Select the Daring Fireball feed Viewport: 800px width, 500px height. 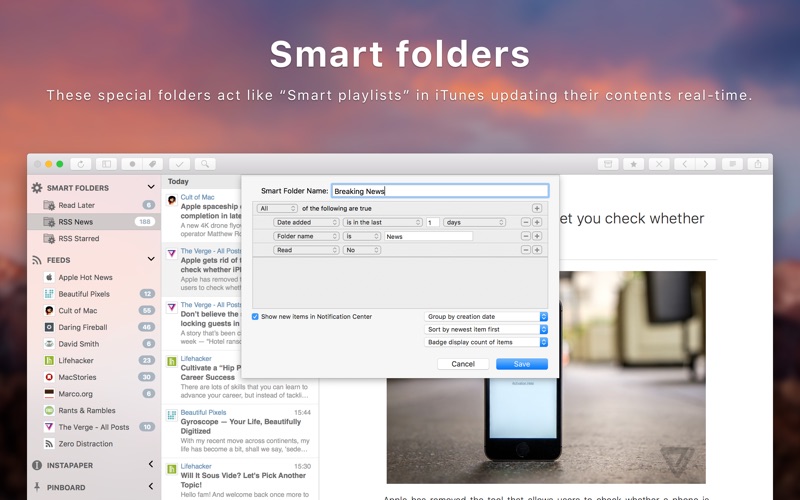84,327
